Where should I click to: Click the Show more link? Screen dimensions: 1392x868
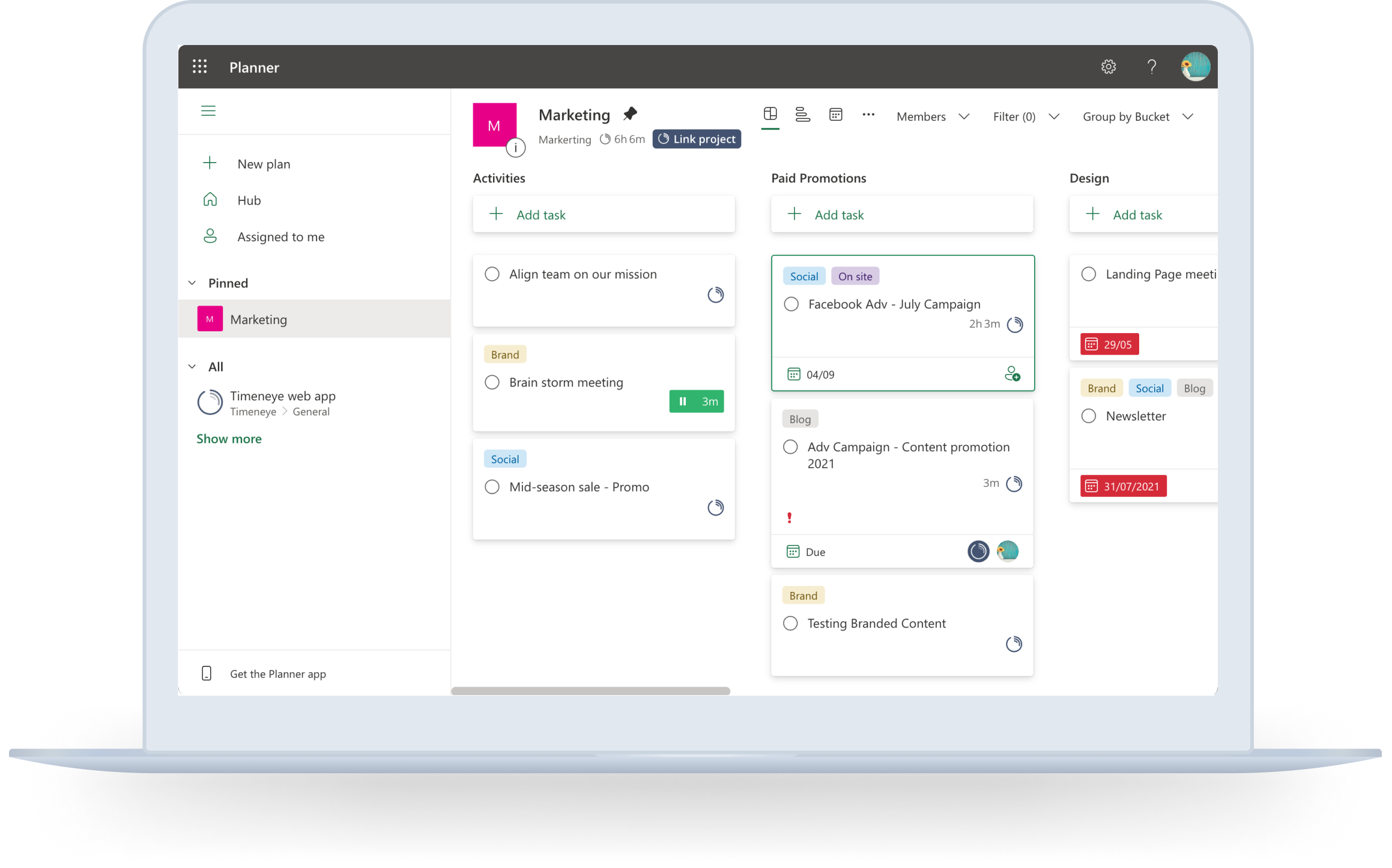[229, 439]
